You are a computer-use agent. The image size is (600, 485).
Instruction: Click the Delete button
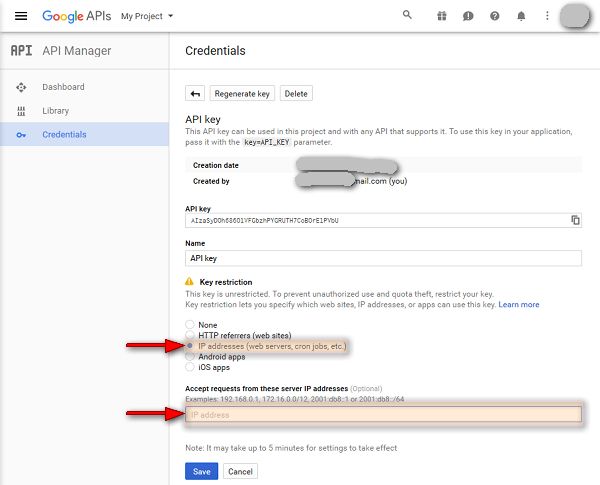(296, 93)
